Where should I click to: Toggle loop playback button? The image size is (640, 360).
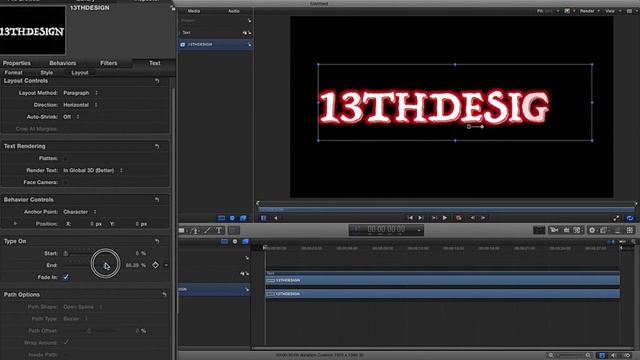(629, 218)
